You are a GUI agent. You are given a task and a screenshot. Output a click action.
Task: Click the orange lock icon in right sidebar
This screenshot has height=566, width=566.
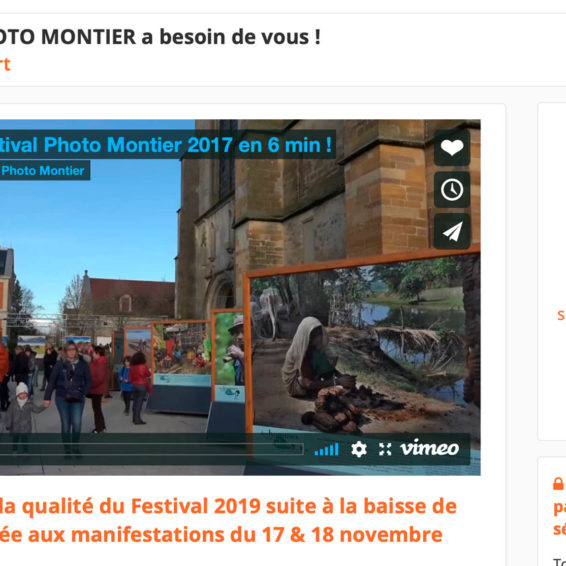tap(558, 484)
